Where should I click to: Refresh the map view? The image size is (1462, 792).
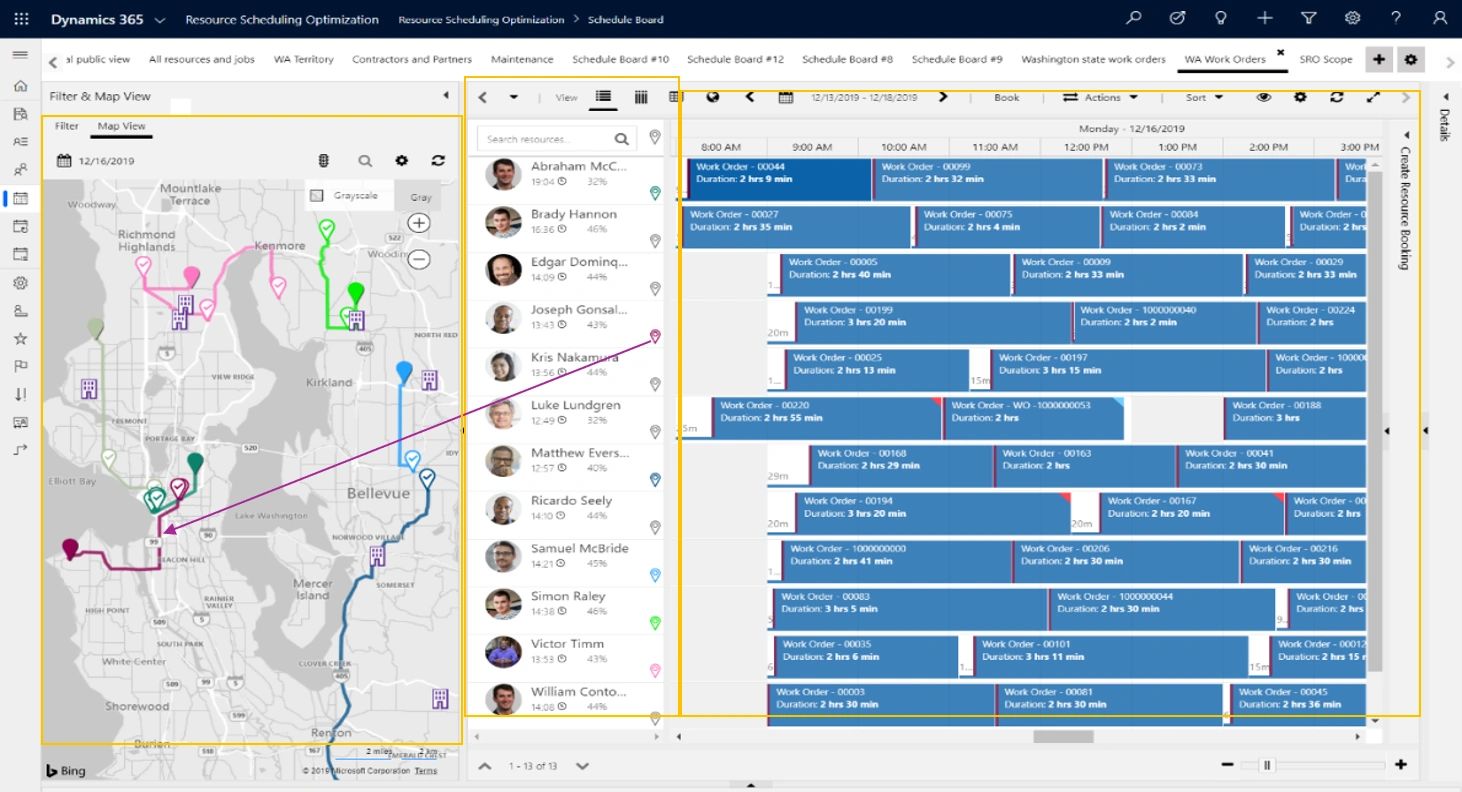click(438, 161)
